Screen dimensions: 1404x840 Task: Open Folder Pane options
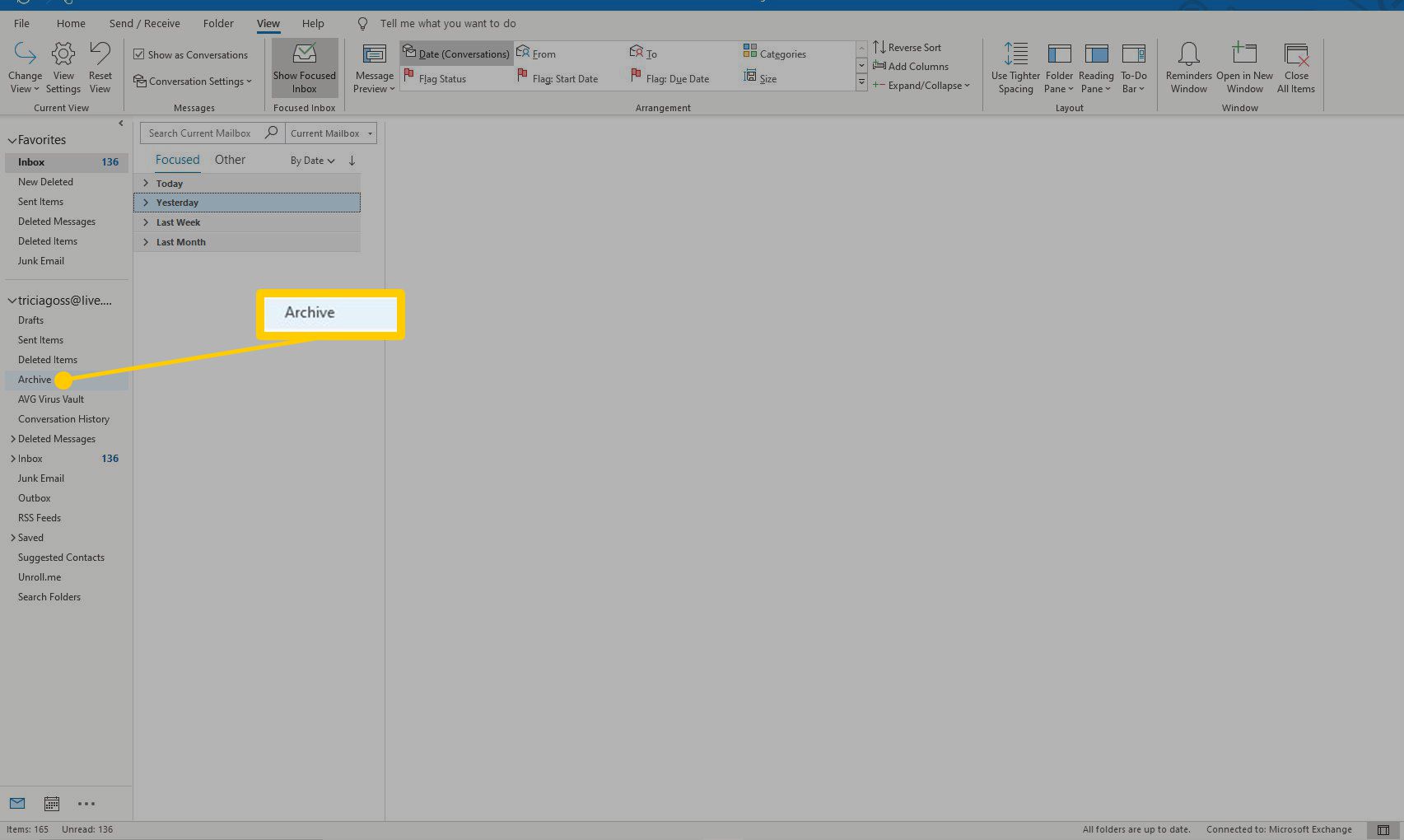click(1059, 68)
